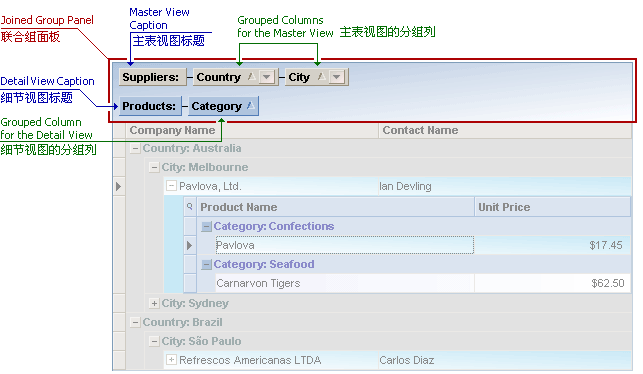Select the $62.50 unit price cell

point(552,283)
